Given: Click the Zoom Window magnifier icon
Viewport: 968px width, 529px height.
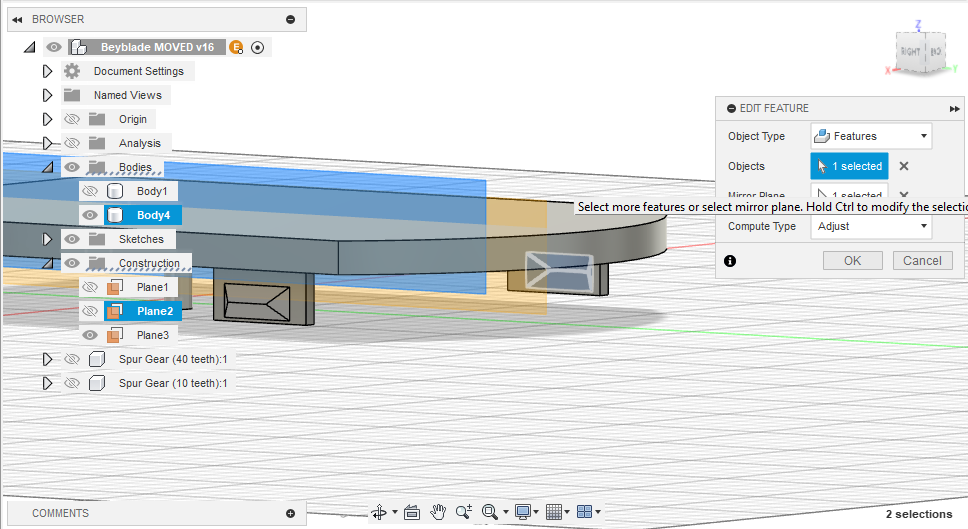Looking at the screenshot, I should click(490, 512).
